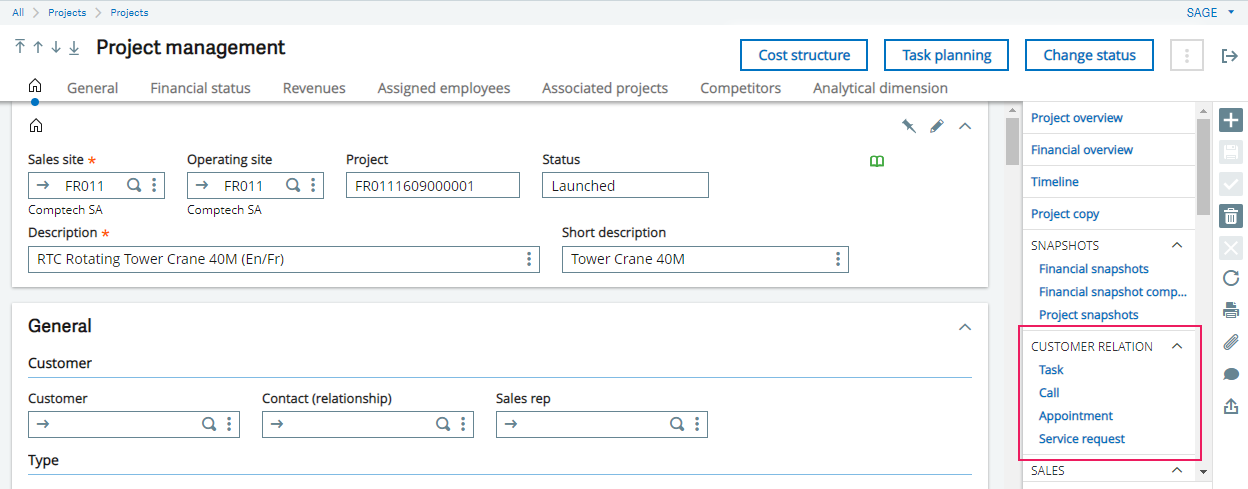Pin the header section
Image resolution: width=1248 pixels, height=489 pixels.
click(908, 126)
